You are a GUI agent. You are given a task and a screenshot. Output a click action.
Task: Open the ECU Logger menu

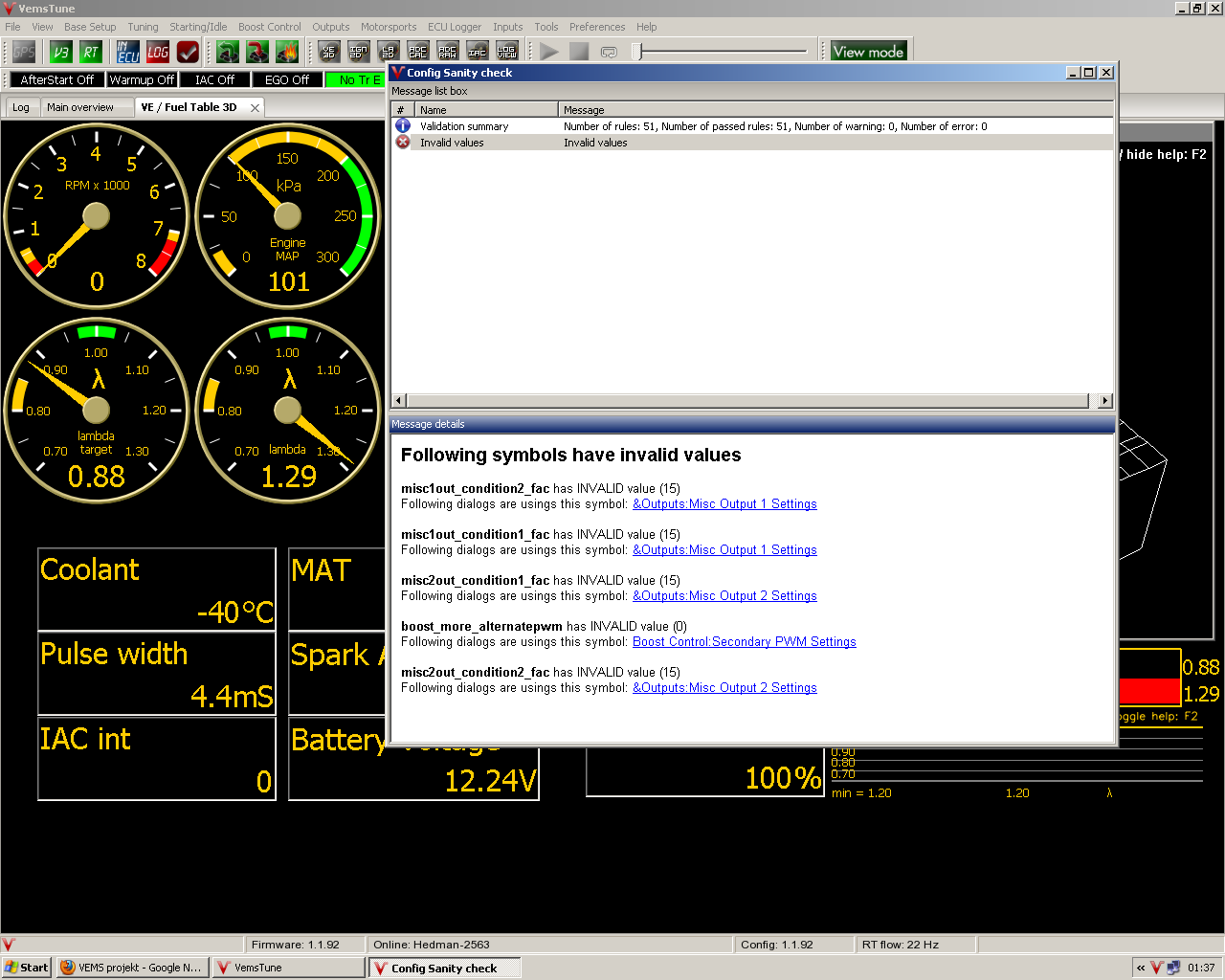pos(455,27)
